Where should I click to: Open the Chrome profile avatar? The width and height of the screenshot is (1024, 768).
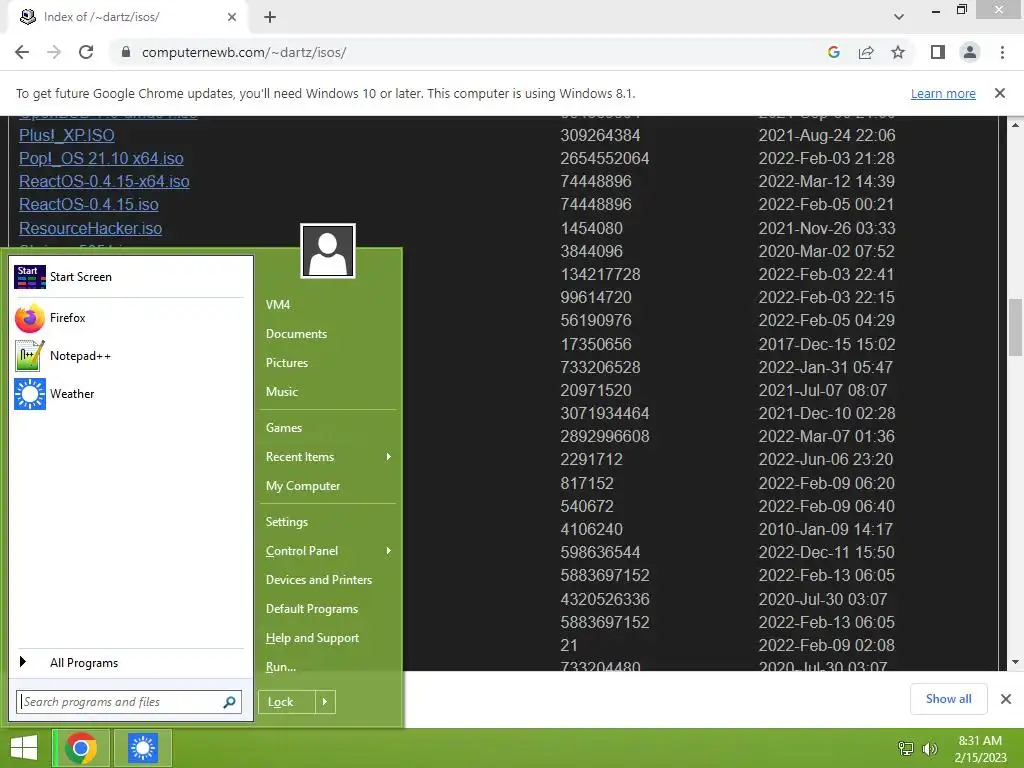(970, 52)
